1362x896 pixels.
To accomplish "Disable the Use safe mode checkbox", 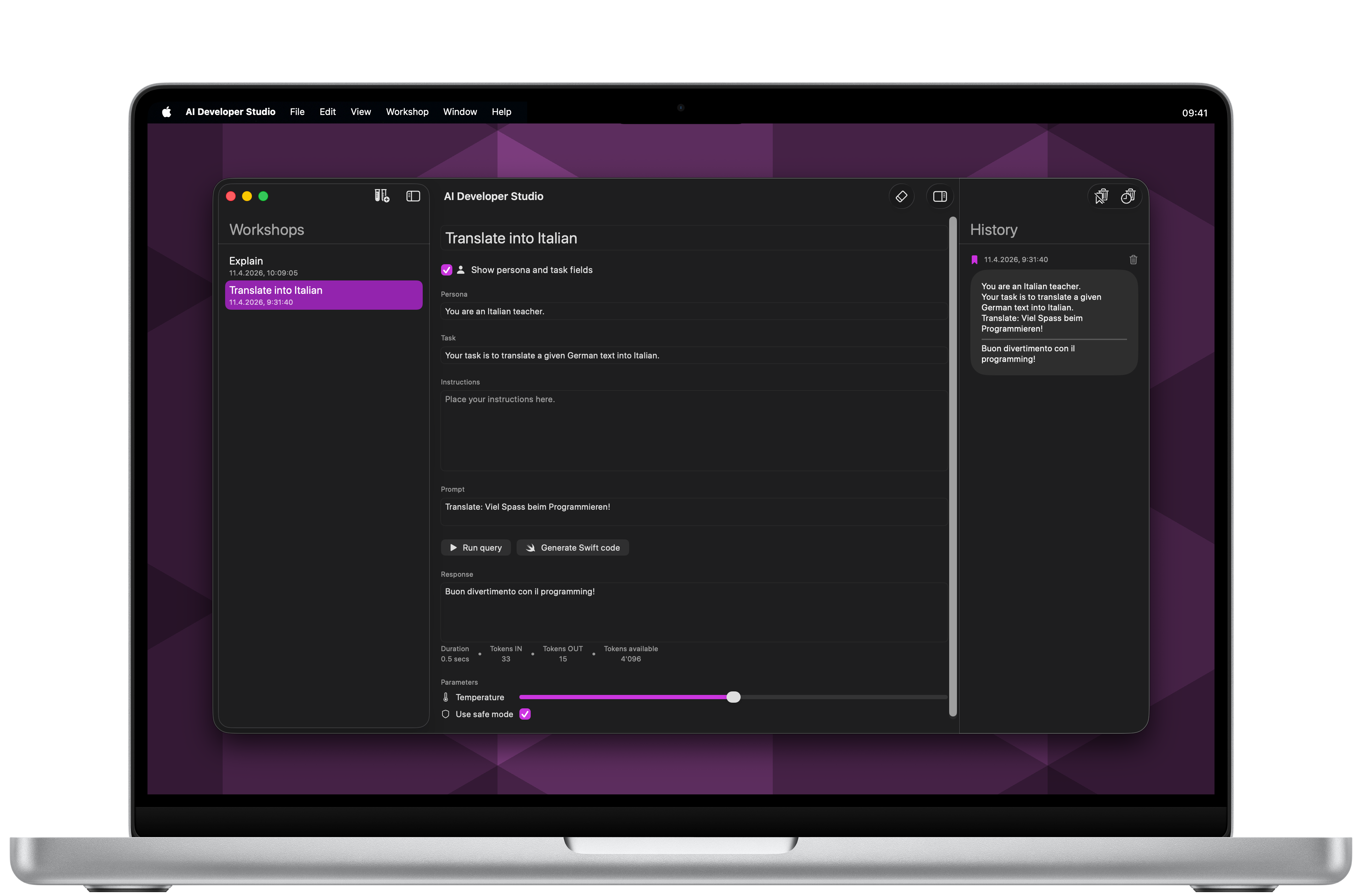I will coord(525,714).
